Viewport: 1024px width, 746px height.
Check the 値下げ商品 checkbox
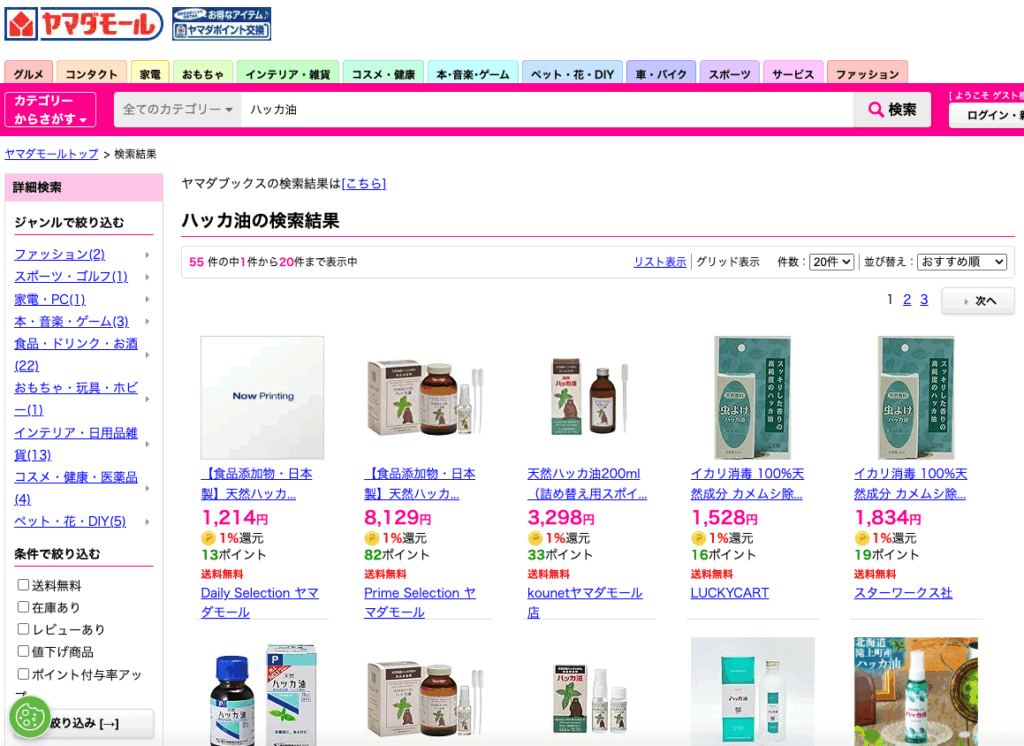click(x=24, y=651)
